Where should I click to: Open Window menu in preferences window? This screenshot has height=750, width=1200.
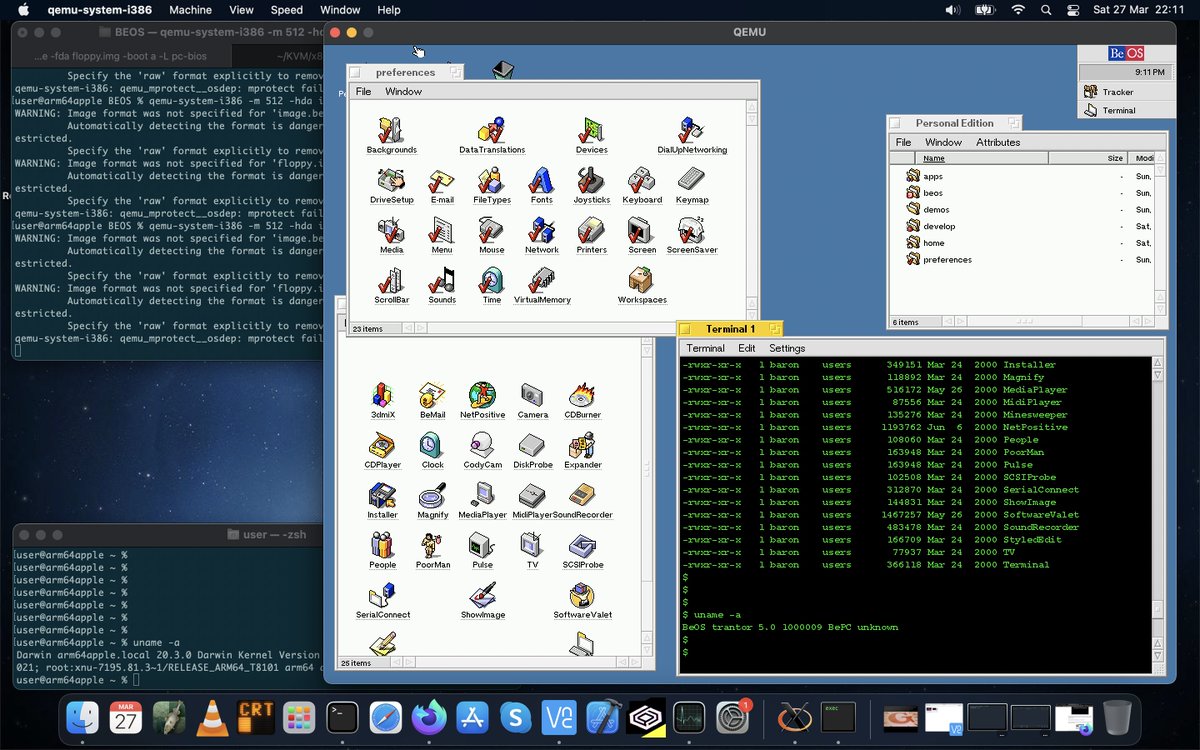point(403,91)
